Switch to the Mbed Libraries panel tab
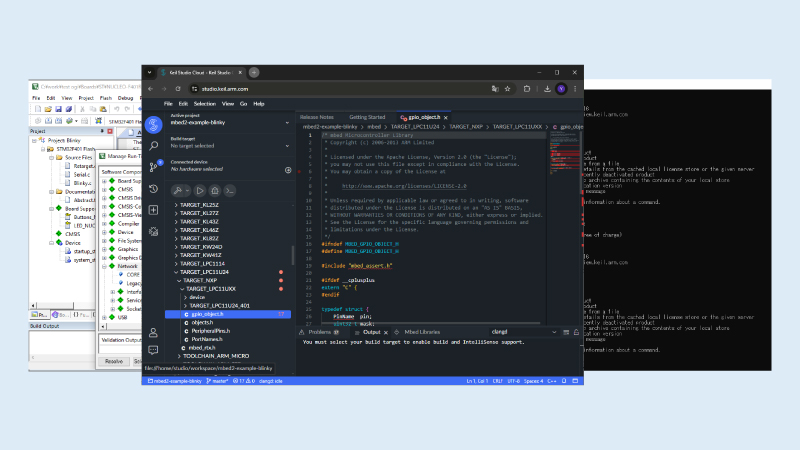 422,331
